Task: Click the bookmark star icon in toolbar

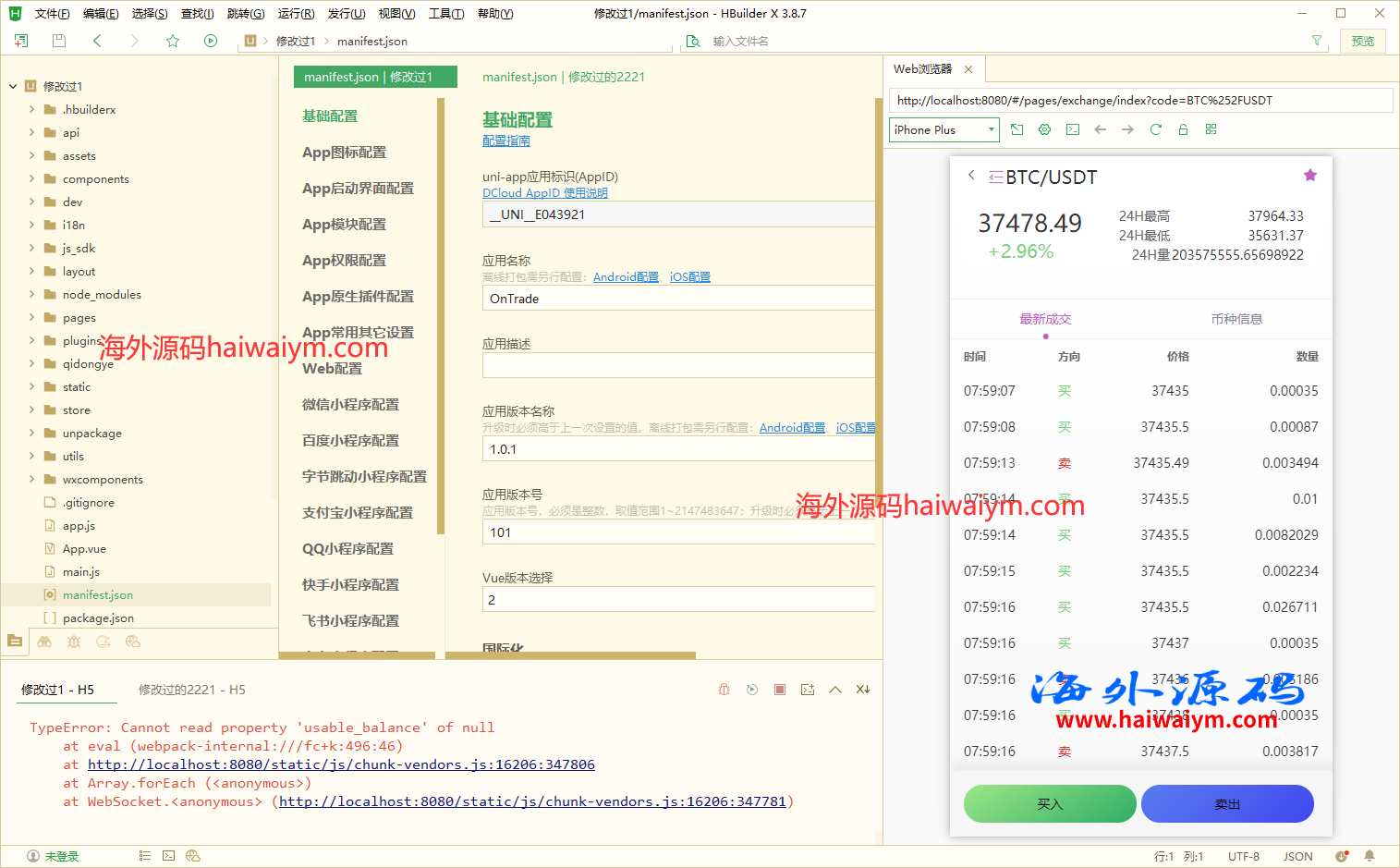Action: pos(173,41)
